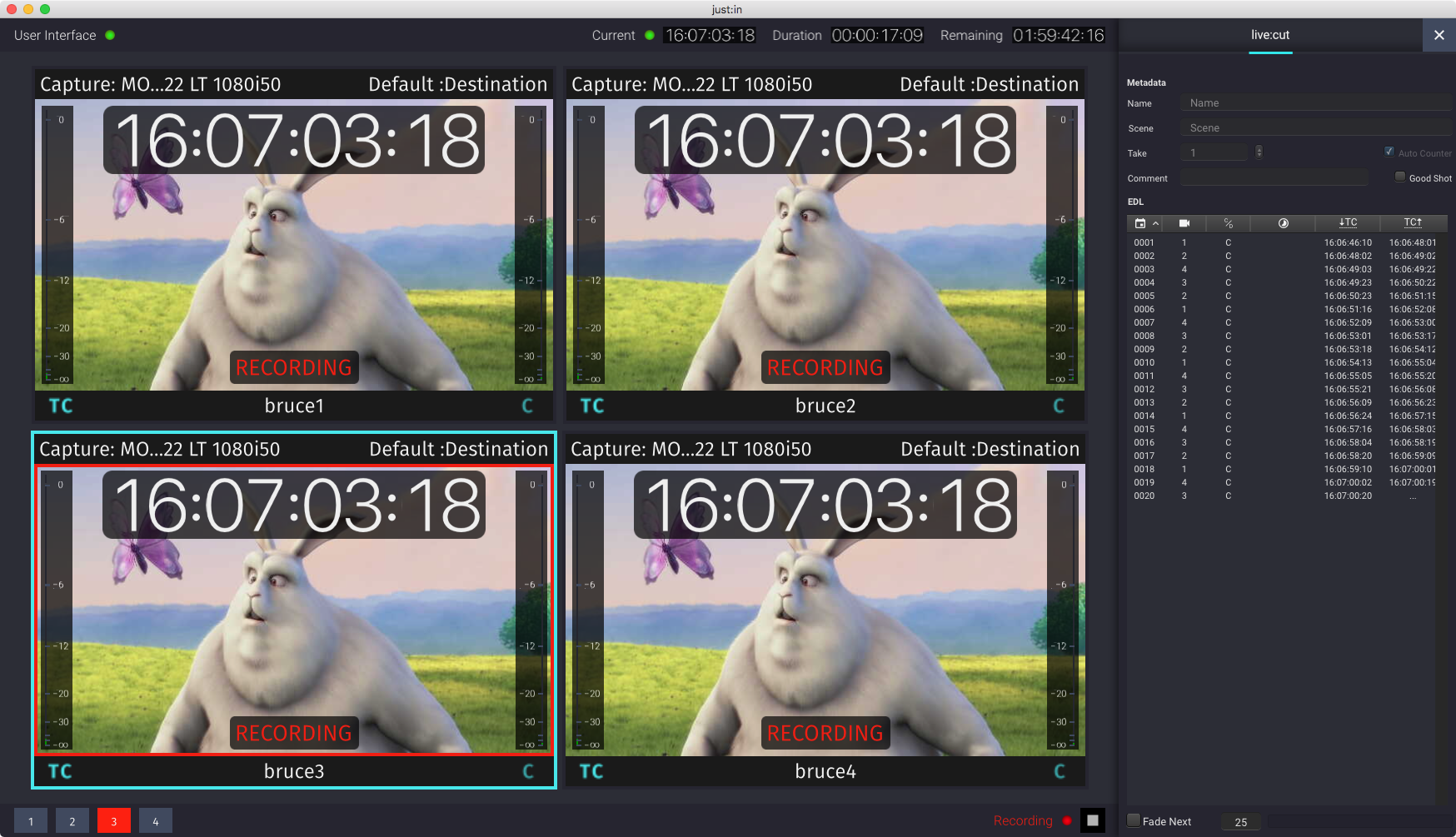Click the TC icon under bruce4
1456x837 pixels.
coord(591,771)
